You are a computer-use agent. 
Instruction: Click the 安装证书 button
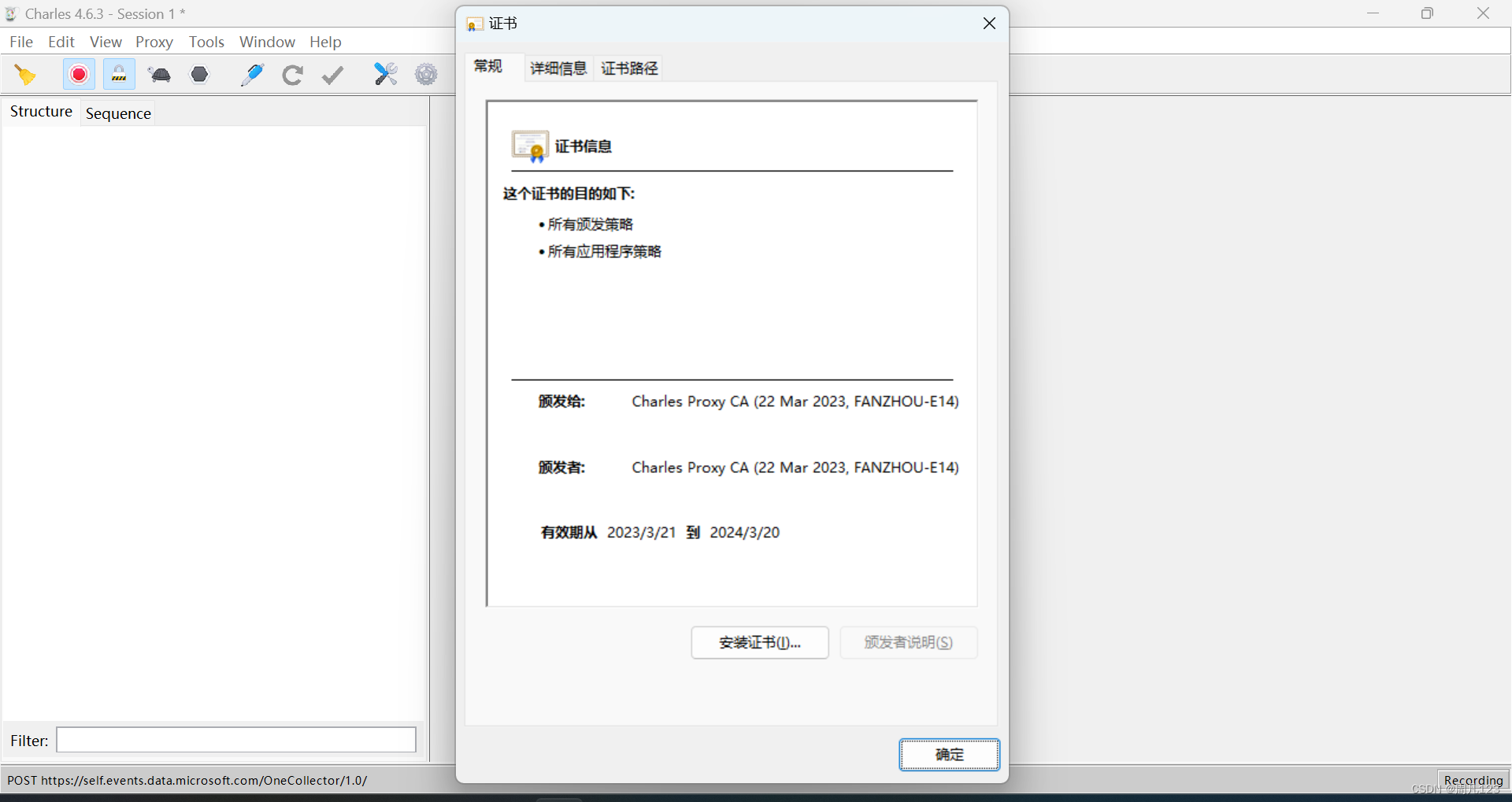point(760,642)
